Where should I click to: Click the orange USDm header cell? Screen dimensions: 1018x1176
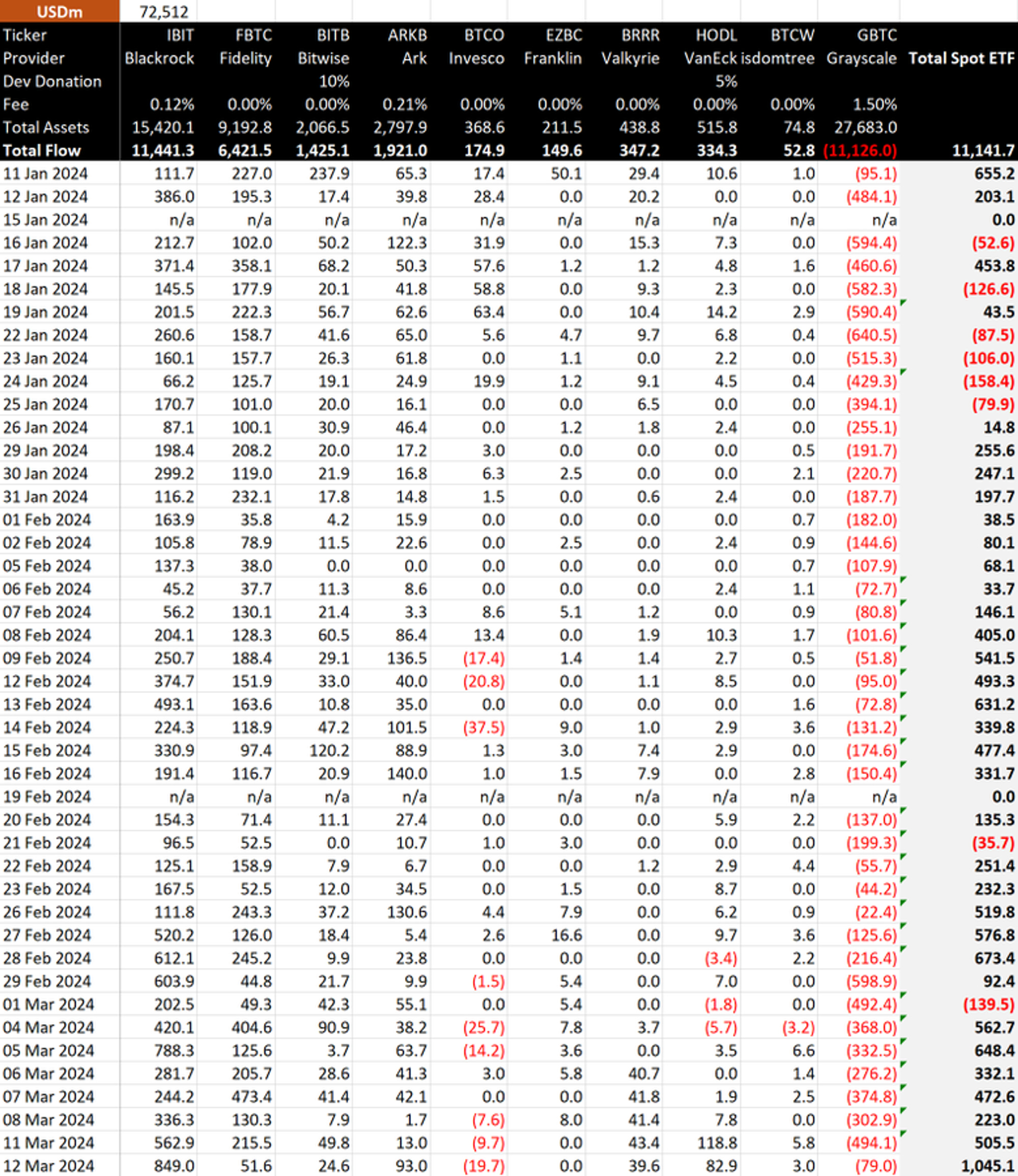tap(59, 11)
